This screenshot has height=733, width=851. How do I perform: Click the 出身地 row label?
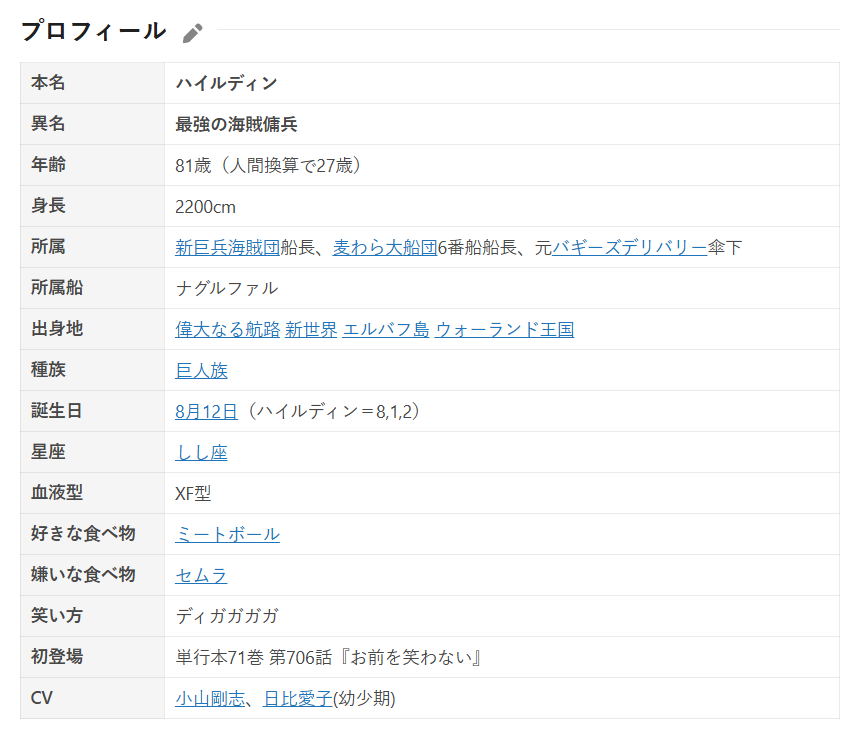click(57, 329)
